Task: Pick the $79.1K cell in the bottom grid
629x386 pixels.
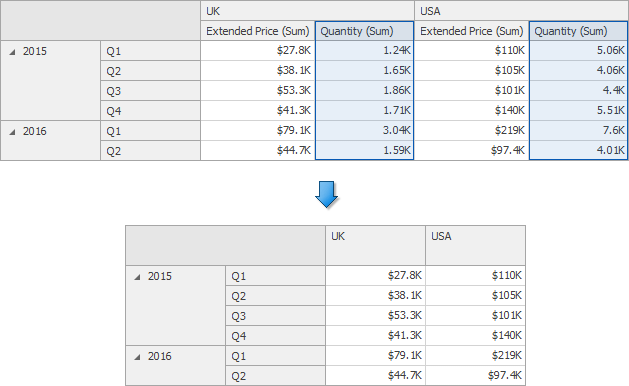Action: [x=375, y=356]
